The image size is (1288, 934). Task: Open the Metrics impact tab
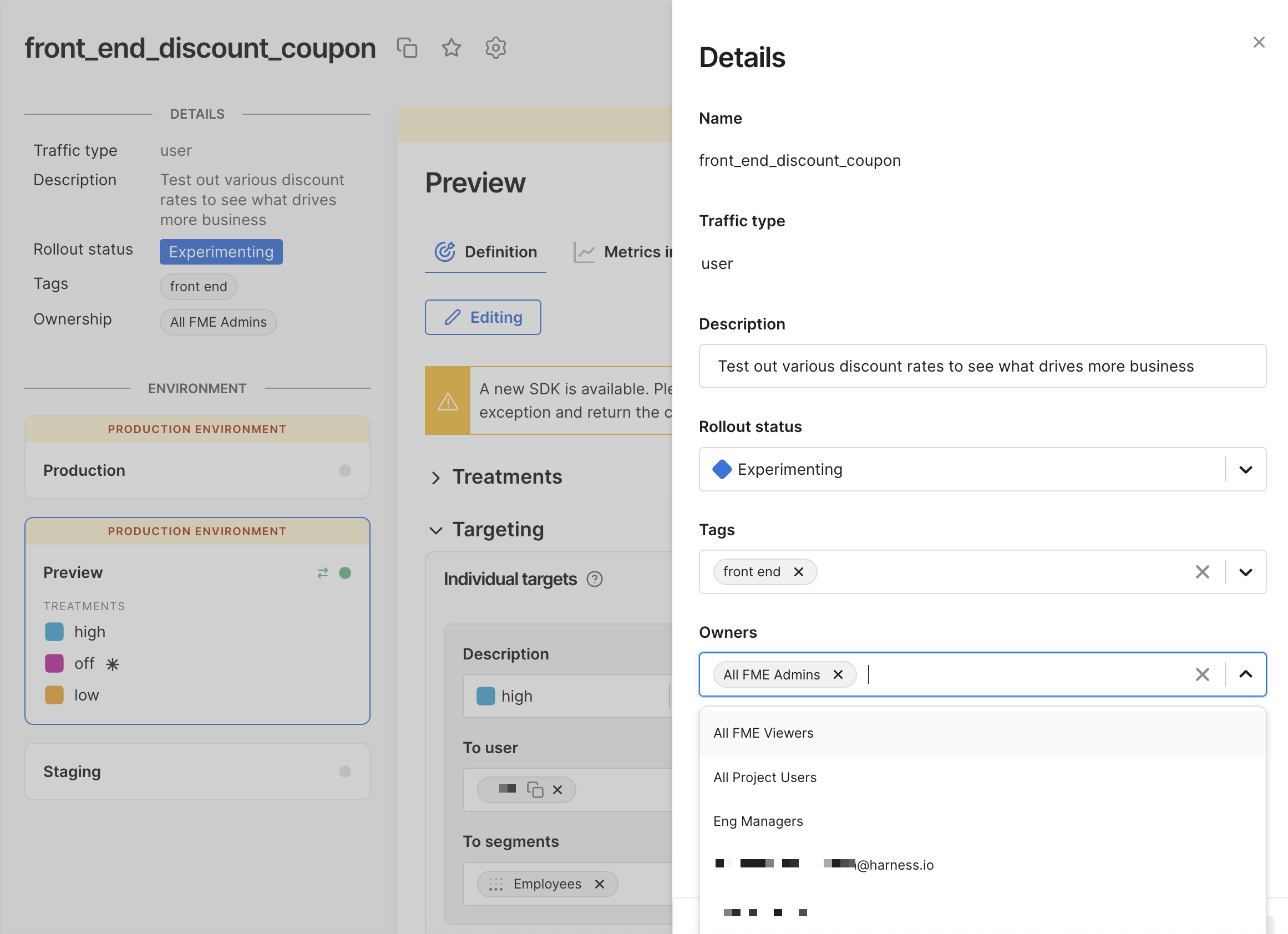(x=623, y=252)
